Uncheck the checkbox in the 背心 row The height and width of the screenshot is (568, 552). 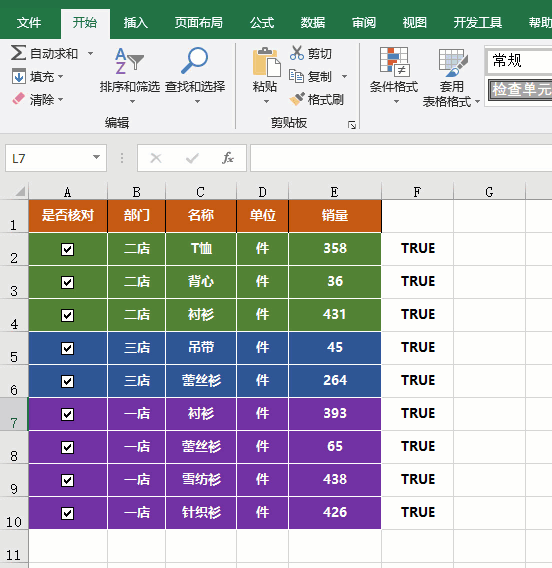(67, 282)
